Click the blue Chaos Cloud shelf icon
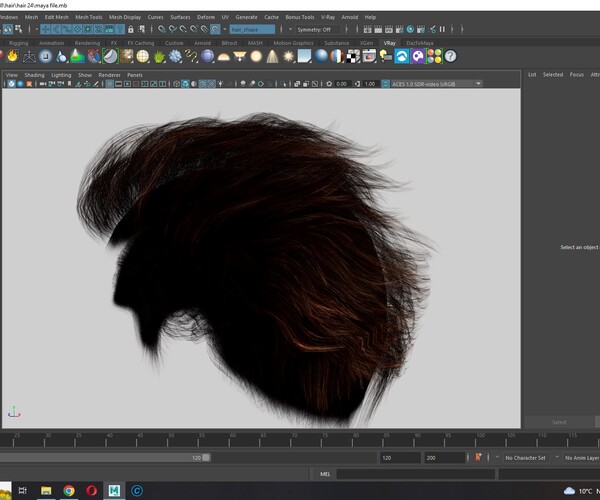The image size is (600, 500). 402,57
